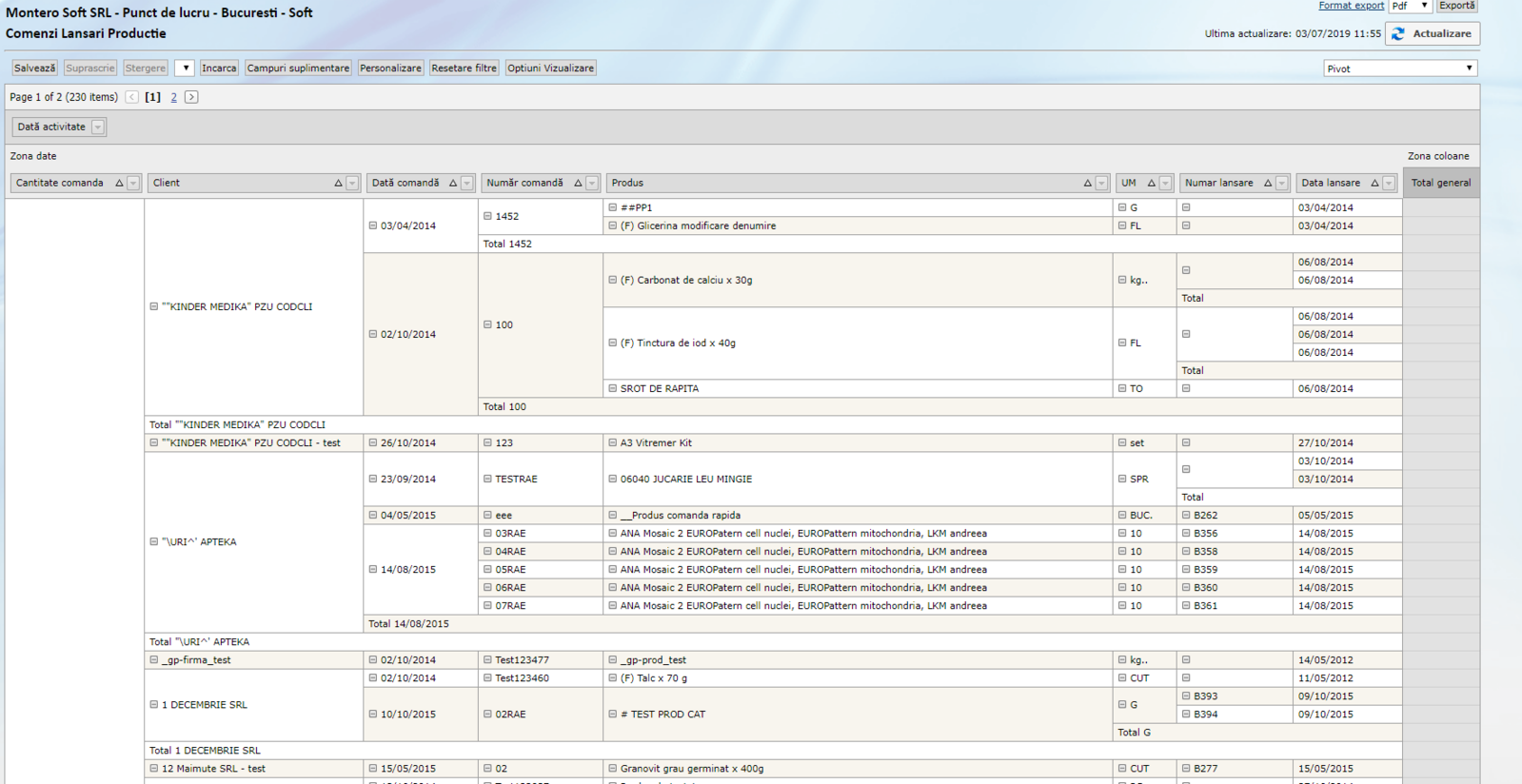Click the Salvează button
The height and width of the screenshot is (784, 1522).
click(34, 69)
